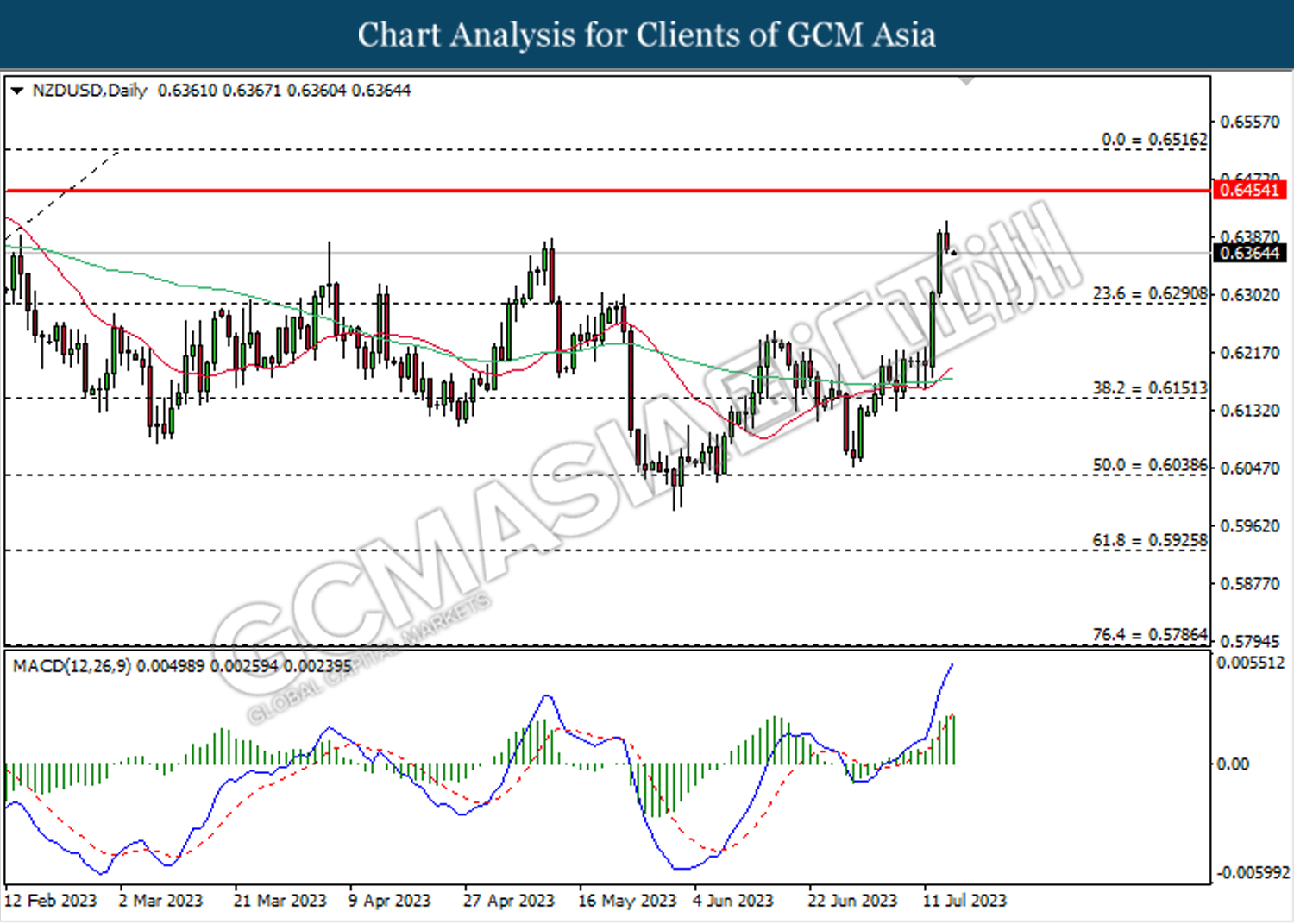
Task: Click the '23.6 = 0.62908' Fibonacci label
Action: 1150,294
